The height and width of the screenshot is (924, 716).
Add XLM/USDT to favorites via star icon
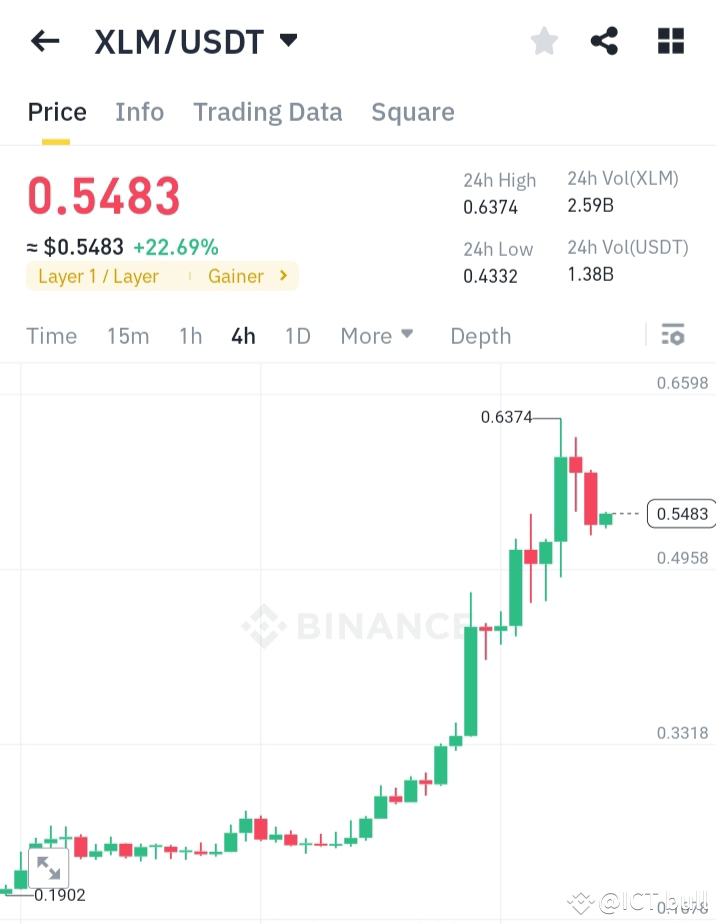coord(543,41)
